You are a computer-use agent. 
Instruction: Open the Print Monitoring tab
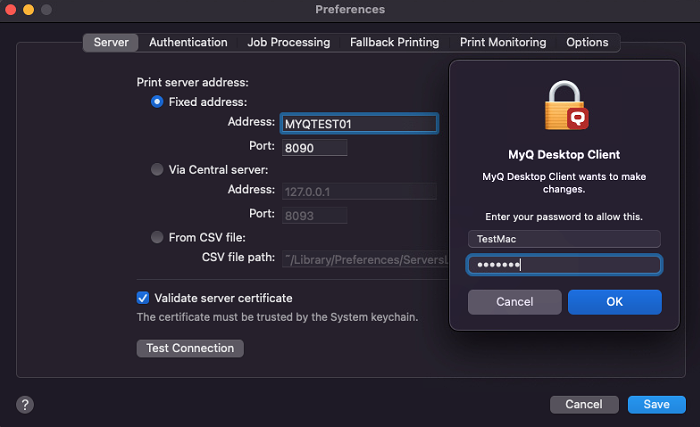pos(502,42)
